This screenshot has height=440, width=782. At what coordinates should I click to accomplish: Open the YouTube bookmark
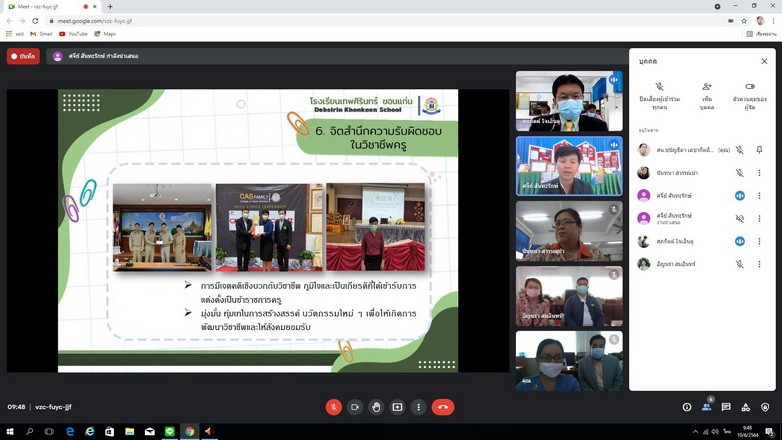[73, 34]
